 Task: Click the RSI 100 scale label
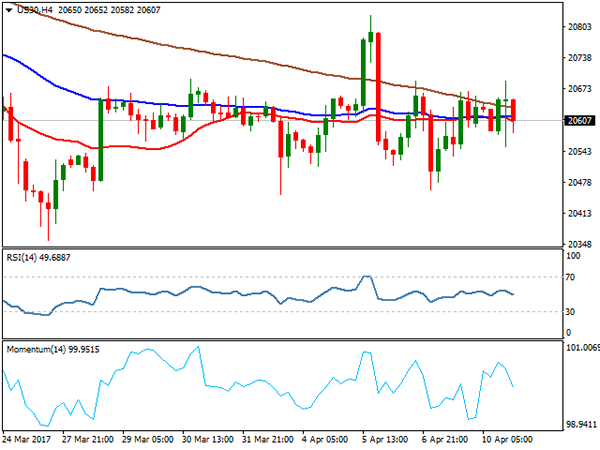[573, 256]
